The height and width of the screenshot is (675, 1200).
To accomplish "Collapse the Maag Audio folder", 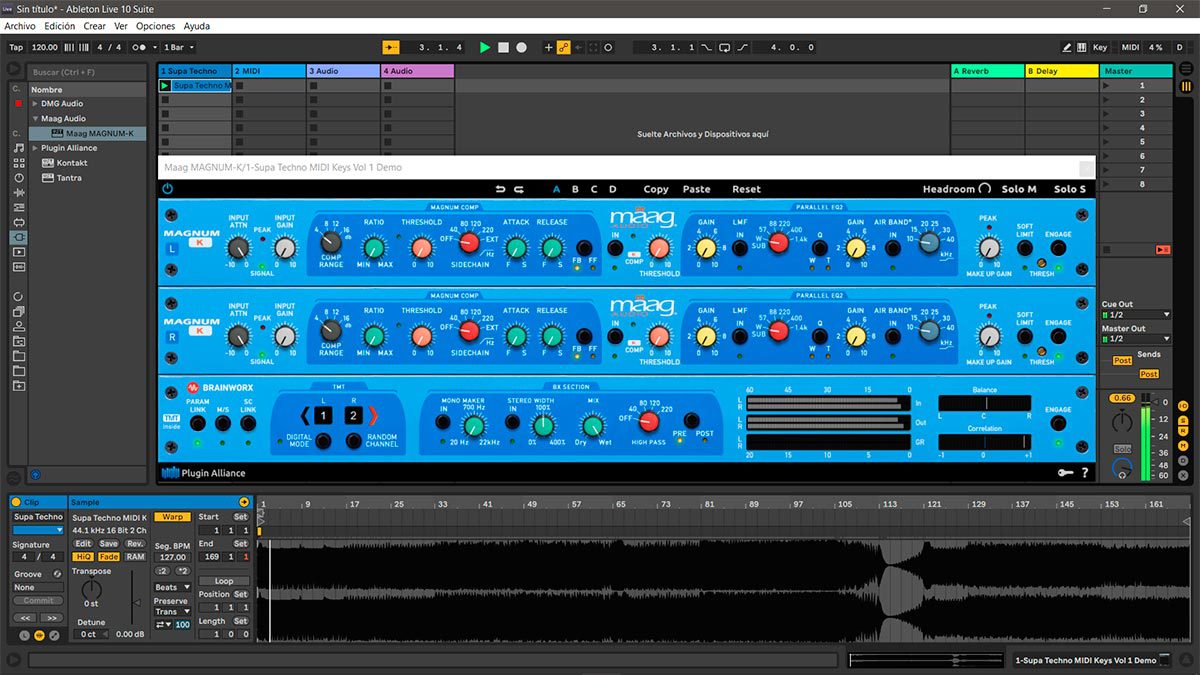I will click(x=36, y=119).
